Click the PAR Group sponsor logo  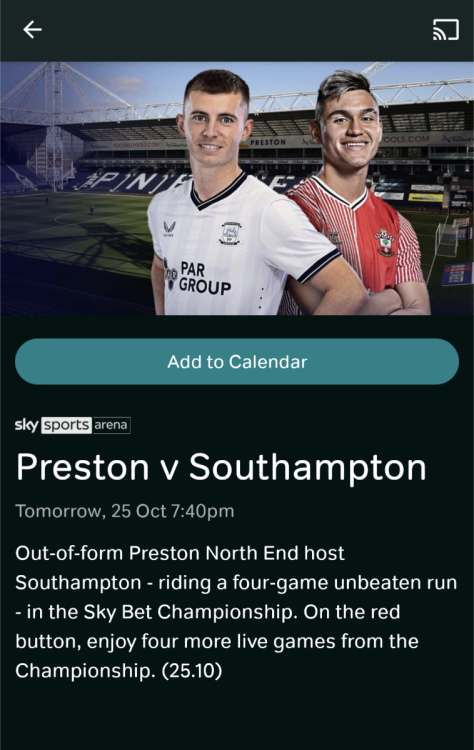click(197, 277)
